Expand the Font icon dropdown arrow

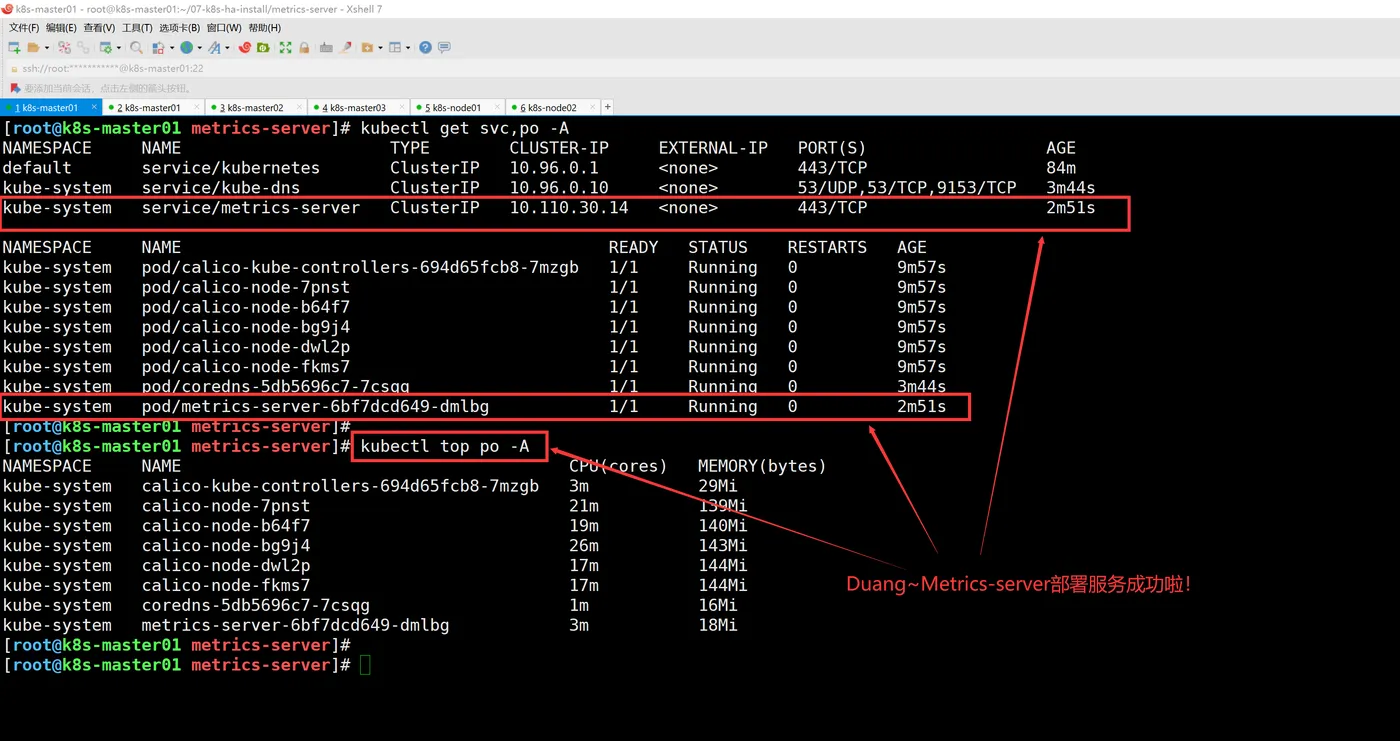pyautogui.click(x=227, y=48)
